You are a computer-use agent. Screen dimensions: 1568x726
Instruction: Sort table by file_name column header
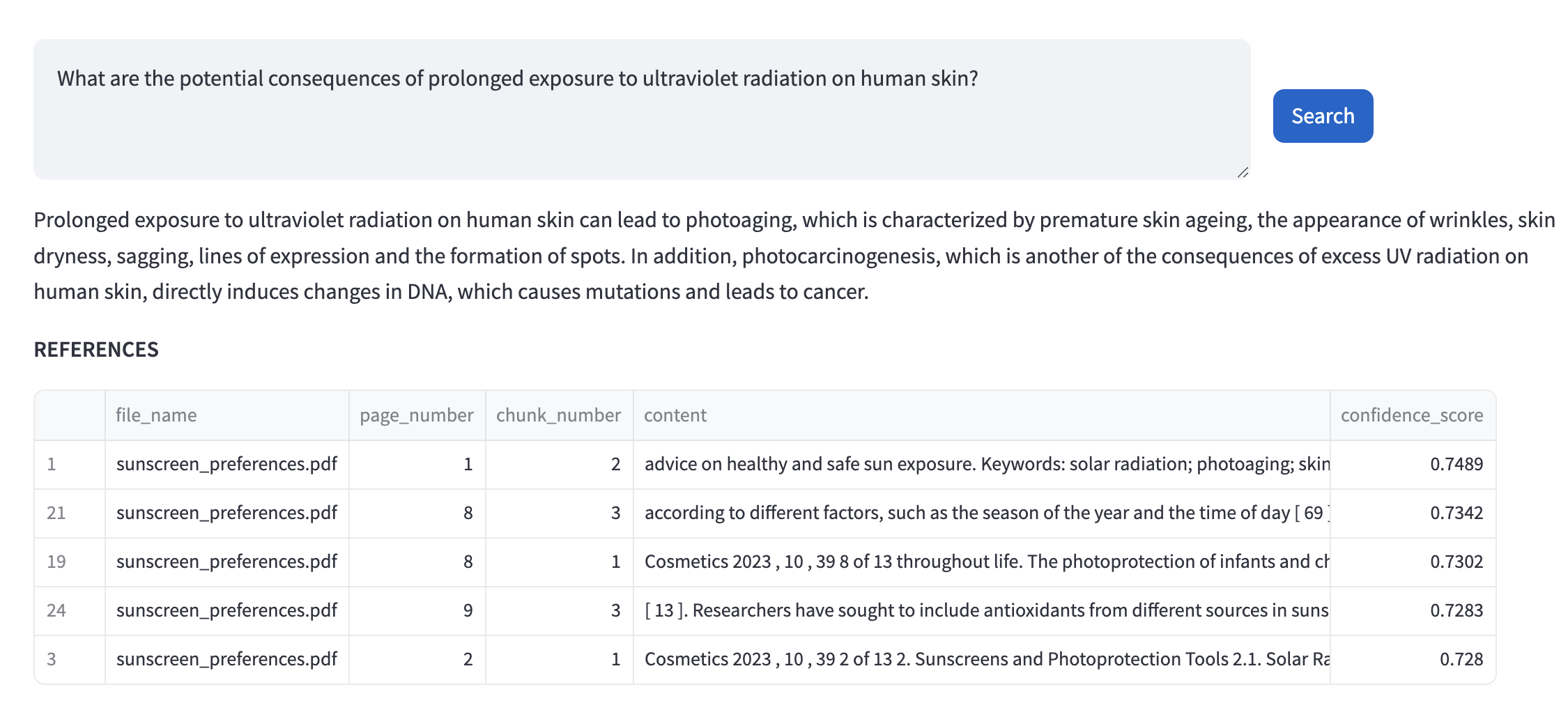tap(226, 415)
